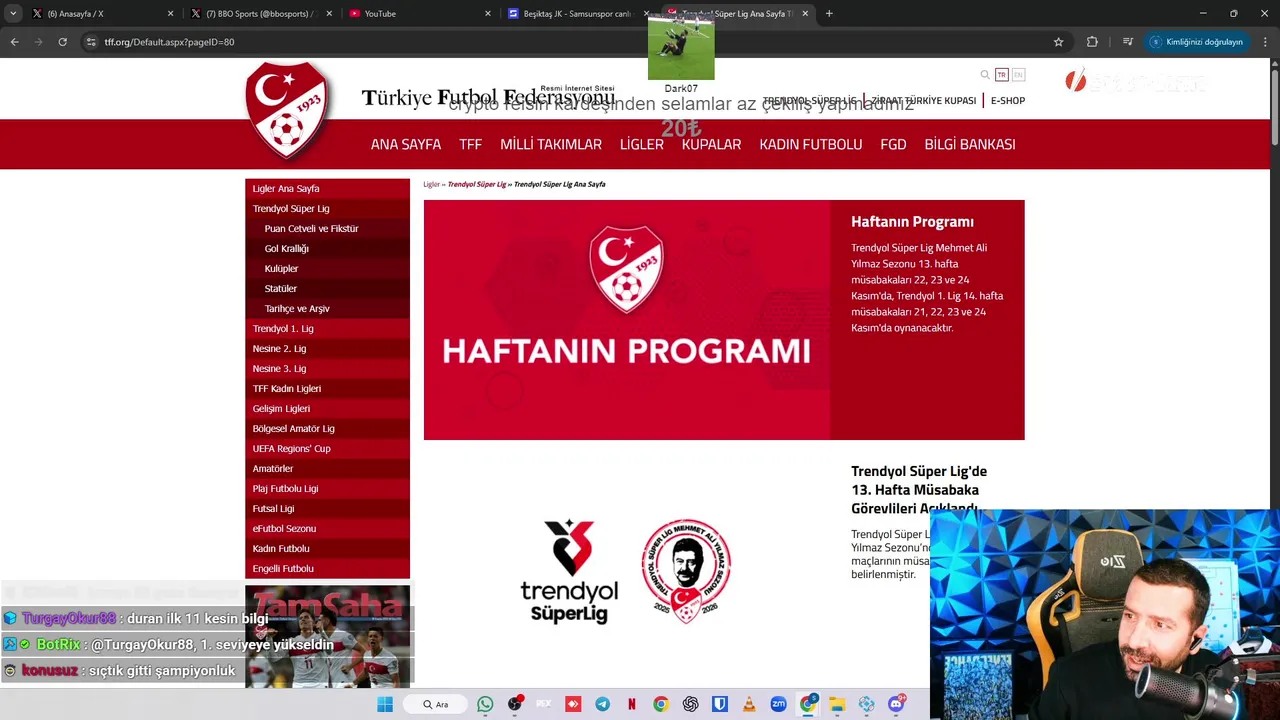
Task: Switch to the YouTube tab
Action: 420,14
